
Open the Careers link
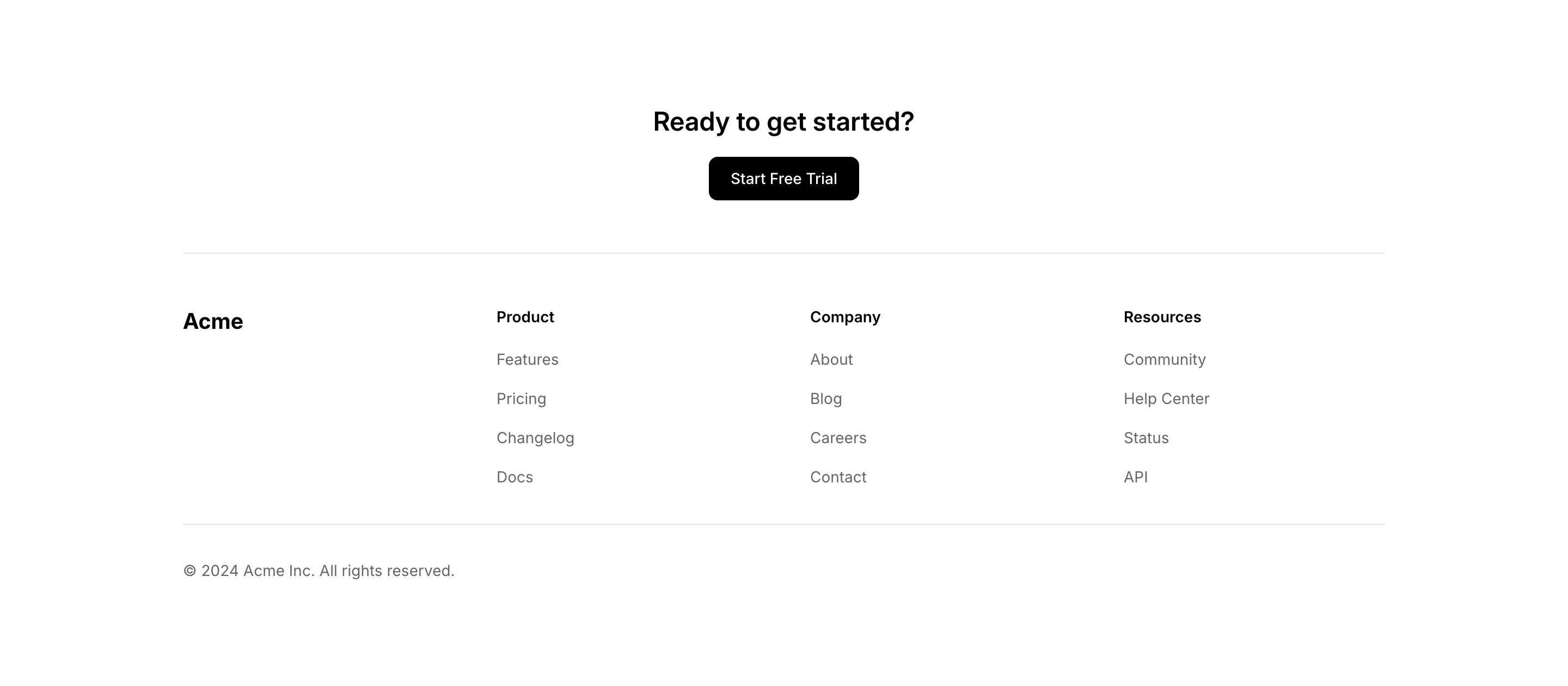click(837, 438)
